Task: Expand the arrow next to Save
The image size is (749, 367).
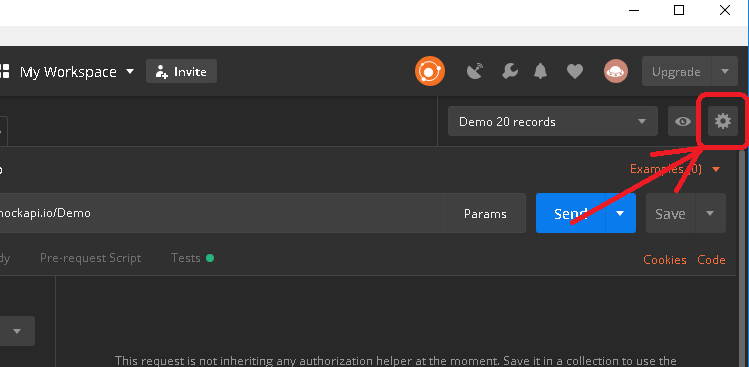Action: (x=710, y=213)
